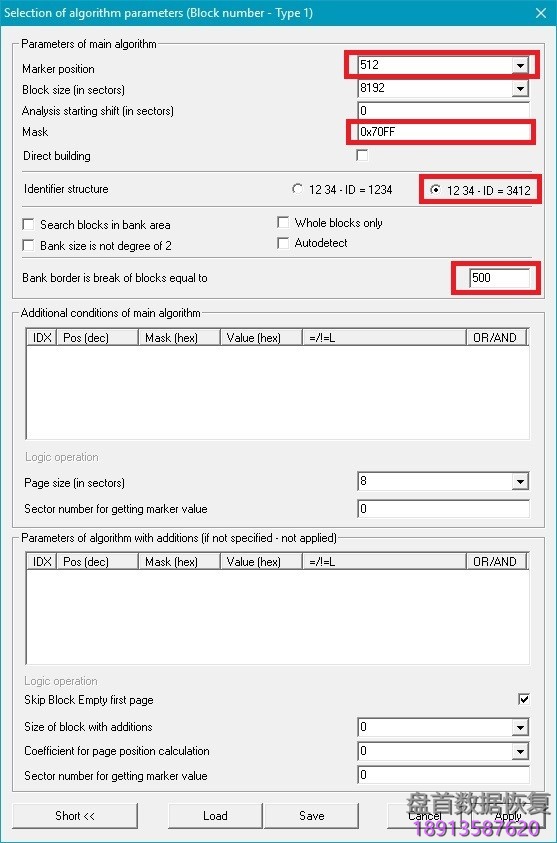Open the Marker position dropdown
The image size is (557, 843).
pyautogui.click(x=520, y=66)
